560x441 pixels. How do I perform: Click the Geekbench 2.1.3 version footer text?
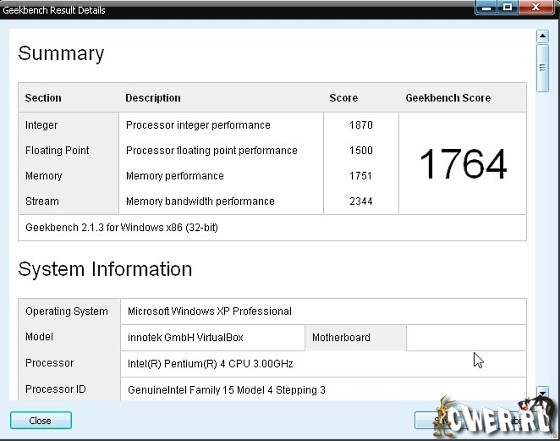tap(122, 228)
